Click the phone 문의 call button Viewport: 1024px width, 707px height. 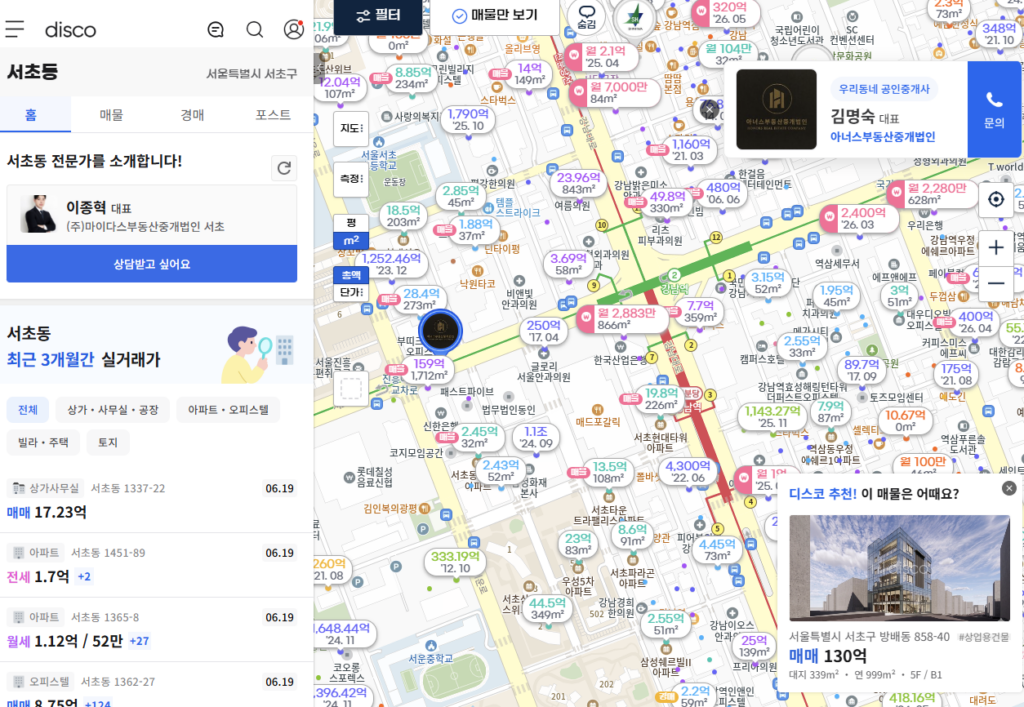pyautogui.click(x=994, y=110)
